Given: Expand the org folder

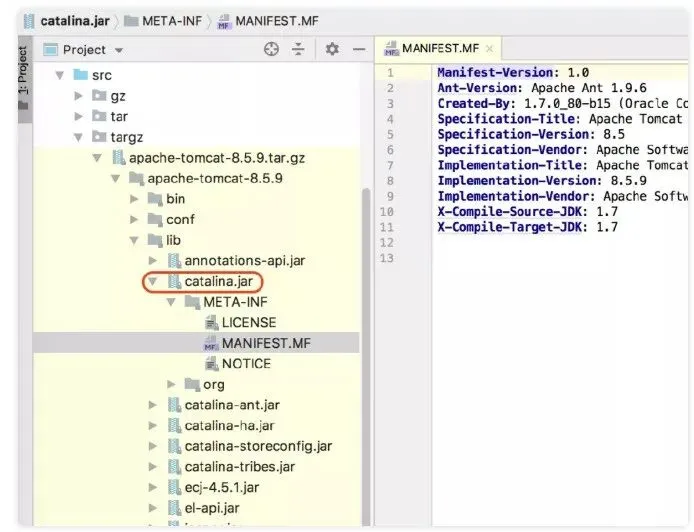Looking at the screenshot, I should click(x=171, y=385).
